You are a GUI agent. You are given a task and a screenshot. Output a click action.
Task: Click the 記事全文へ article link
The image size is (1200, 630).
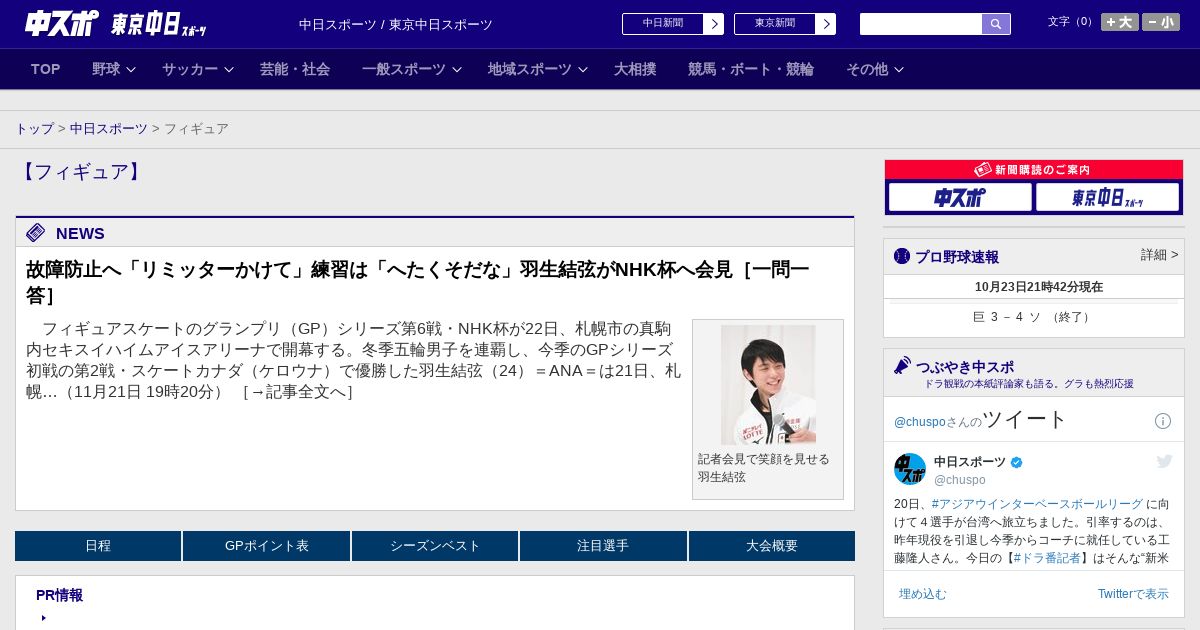[298, 392]
